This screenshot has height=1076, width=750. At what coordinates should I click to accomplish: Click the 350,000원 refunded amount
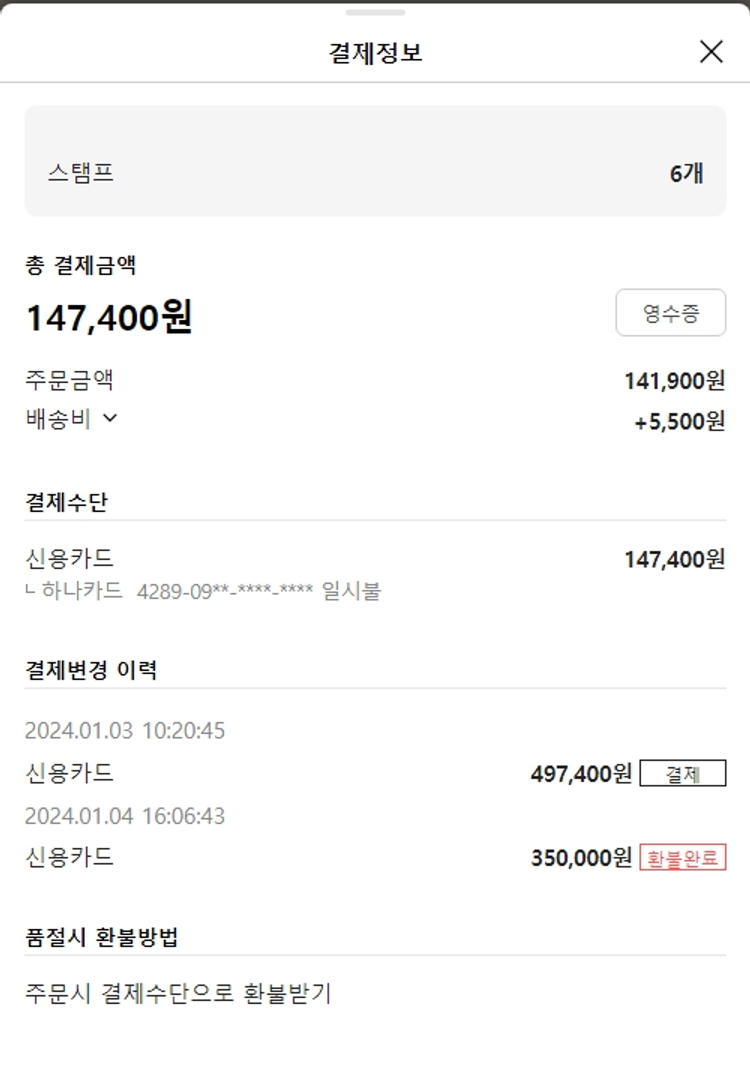tap(581, 858)
